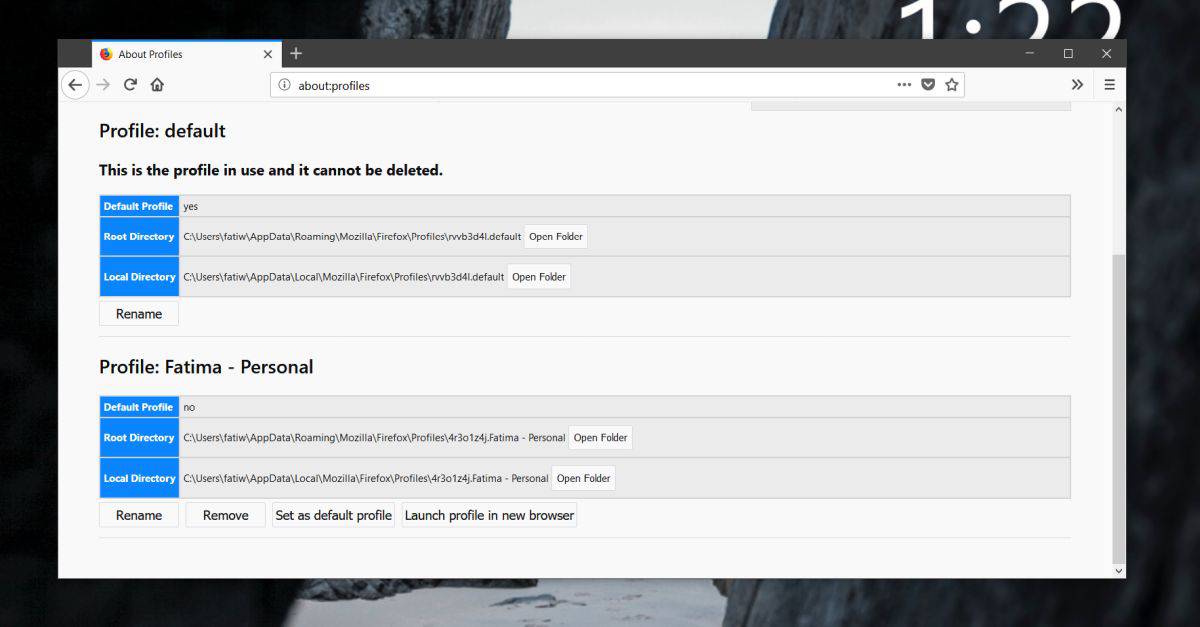Select the 'Profile: default' heading
The width and height of the screenshot is (1200, 627).
tap(162, 131)
